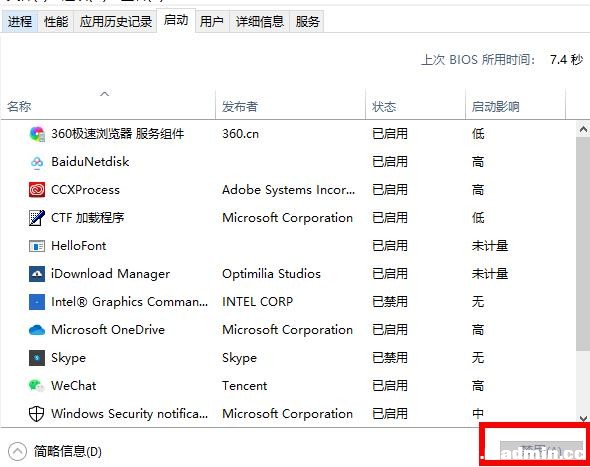Select the Microsoft OneDrive cloud icon
Viewport: 590px width, 467px height.
[x=37, y=330]
